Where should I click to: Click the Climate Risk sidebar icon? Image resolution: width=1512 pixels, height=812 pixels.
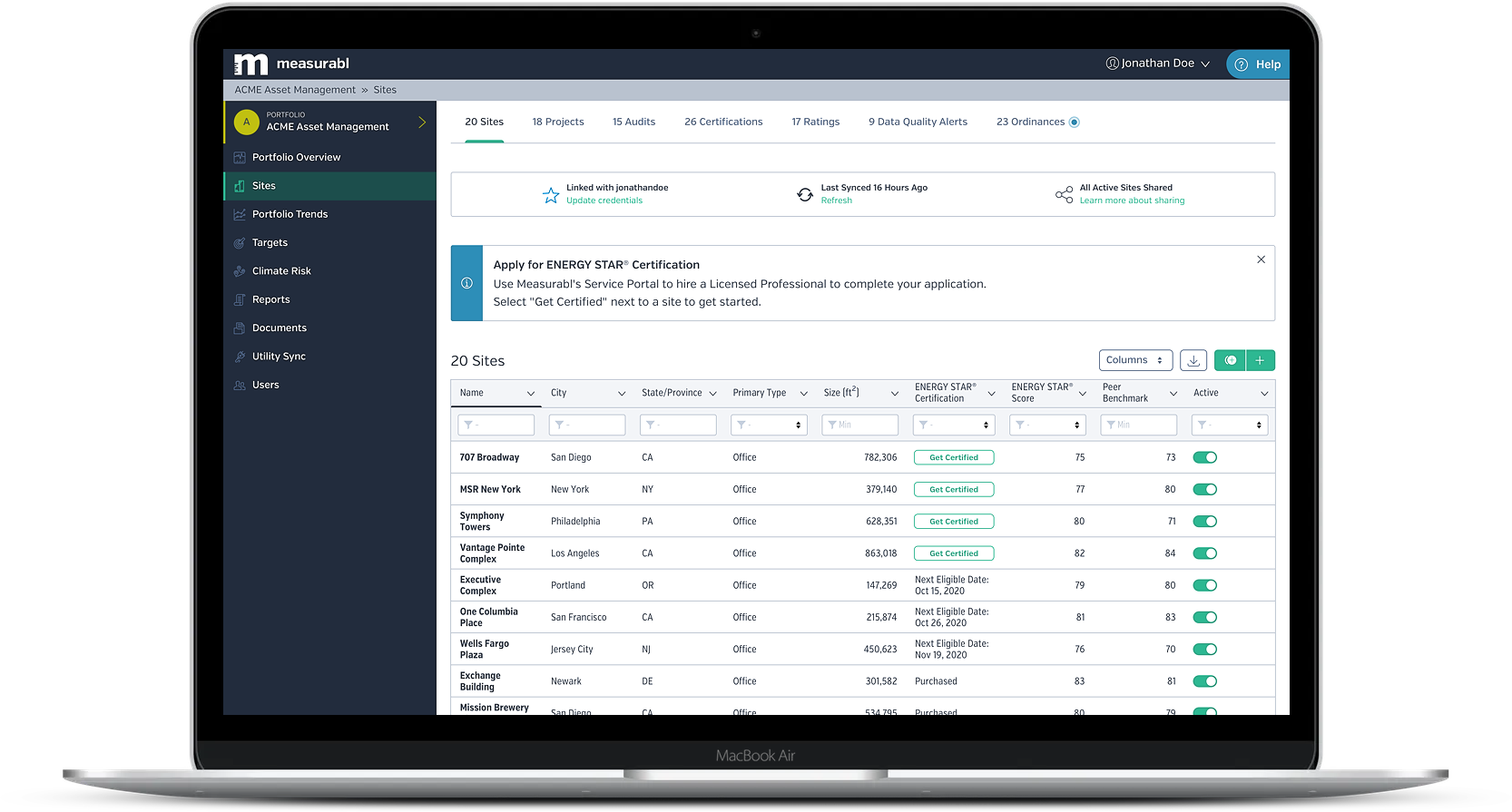[x=240, y=271]
